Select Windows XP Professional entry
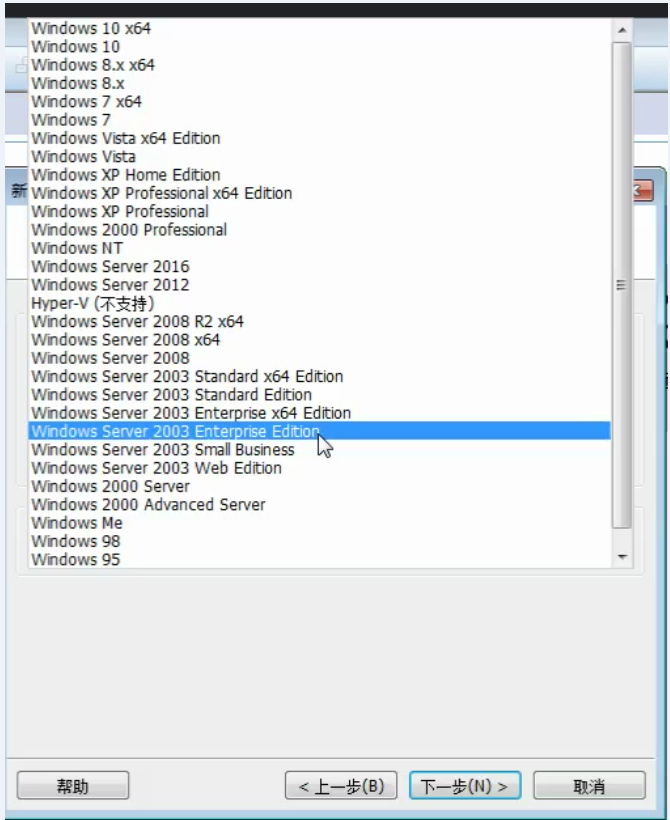This screenshot has width=670, height=820. coord(319,211)
